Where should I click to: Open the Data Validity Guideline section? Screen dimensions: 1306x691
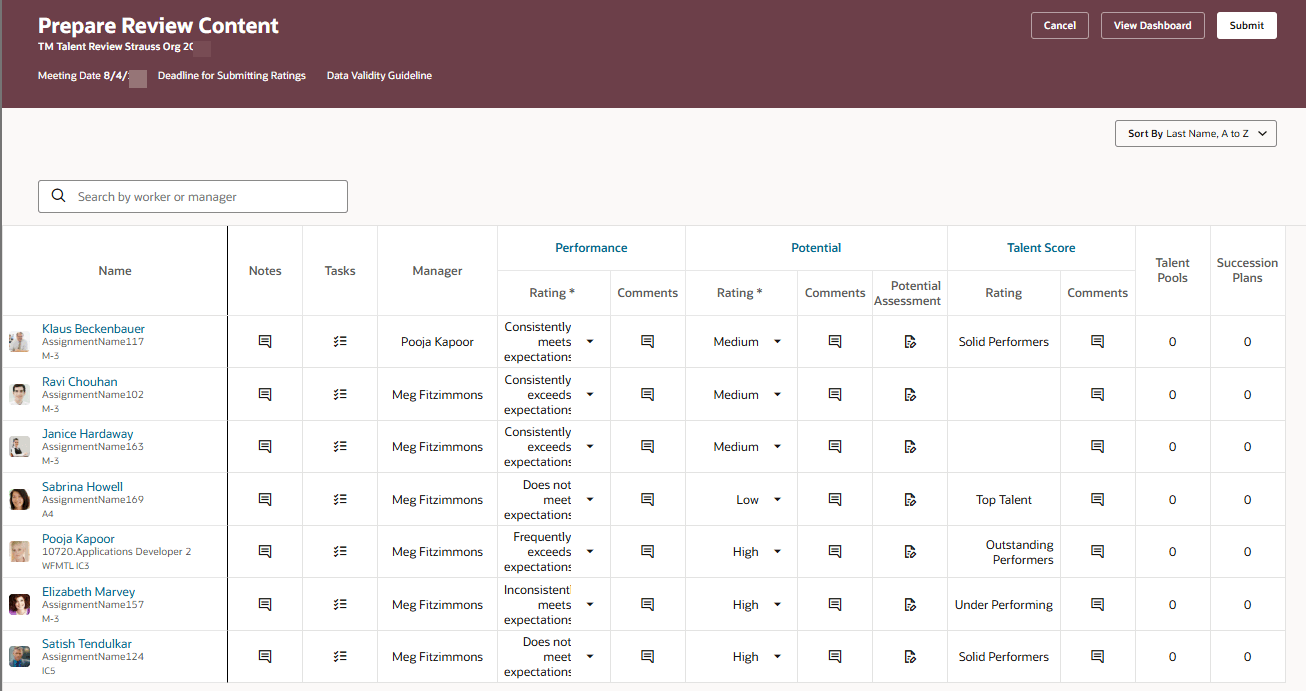pyautogui.click(x=378, y=75)
